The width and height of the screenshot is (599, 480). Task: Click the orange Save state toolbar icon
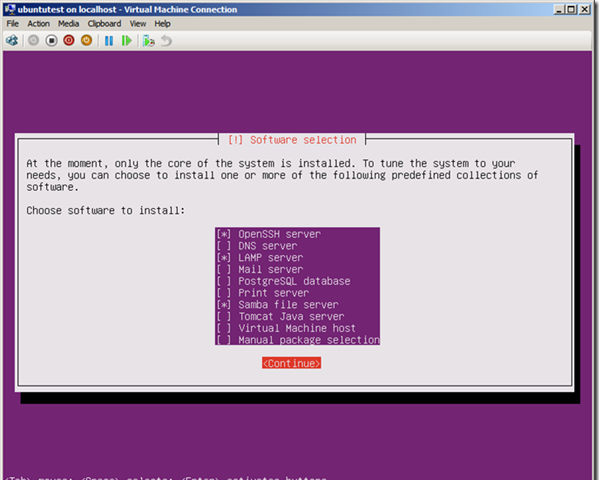pos(86,41)
